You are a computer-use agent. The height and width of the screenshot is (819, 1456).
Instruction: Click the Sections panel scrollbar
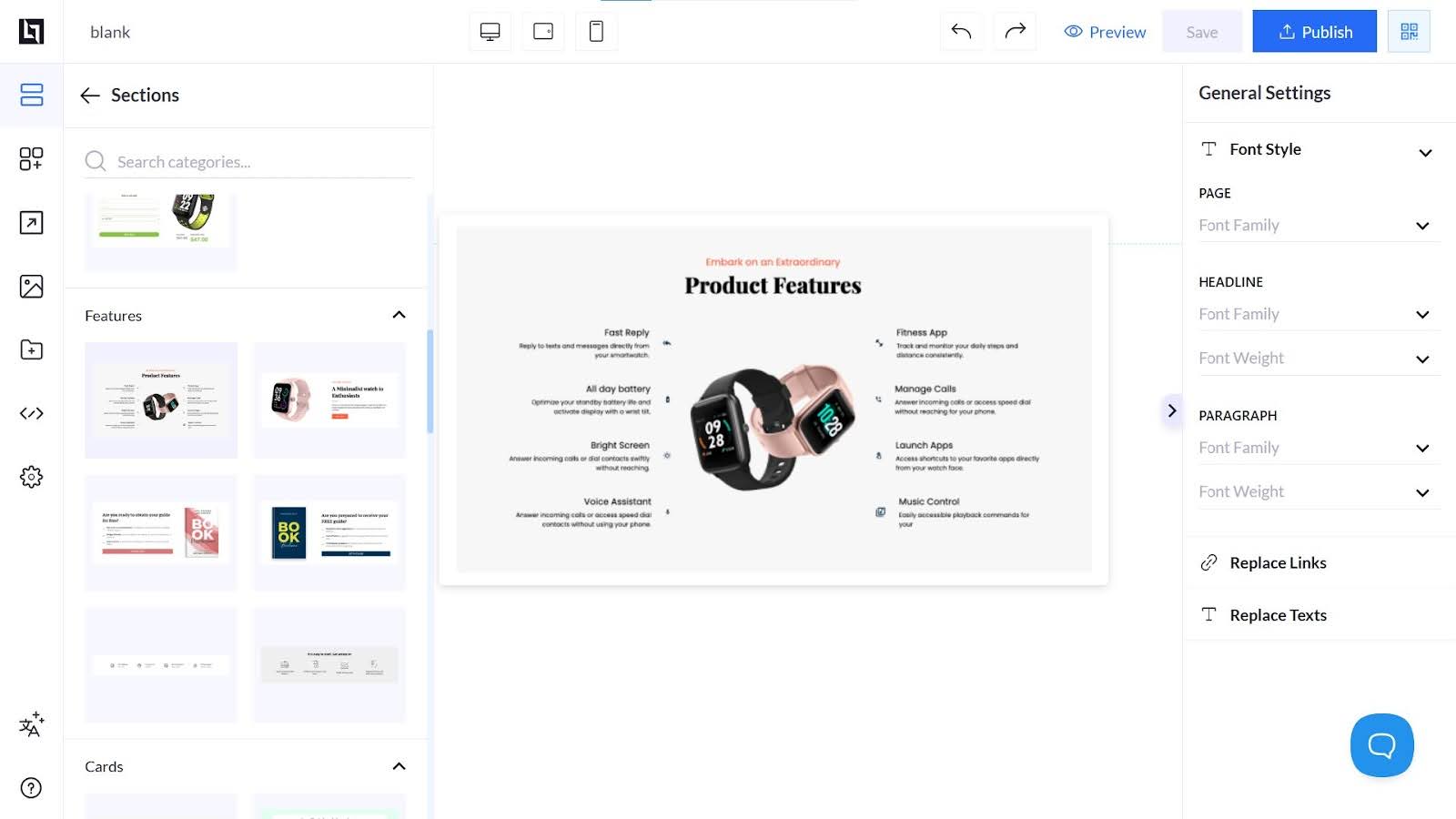pos(430,381)
